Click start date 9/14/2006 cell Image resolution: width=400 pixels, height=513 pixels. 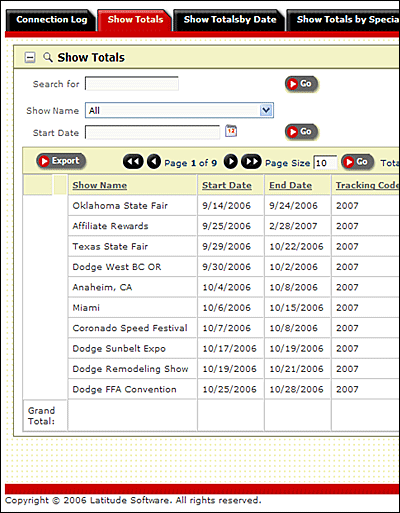[230, 205]
